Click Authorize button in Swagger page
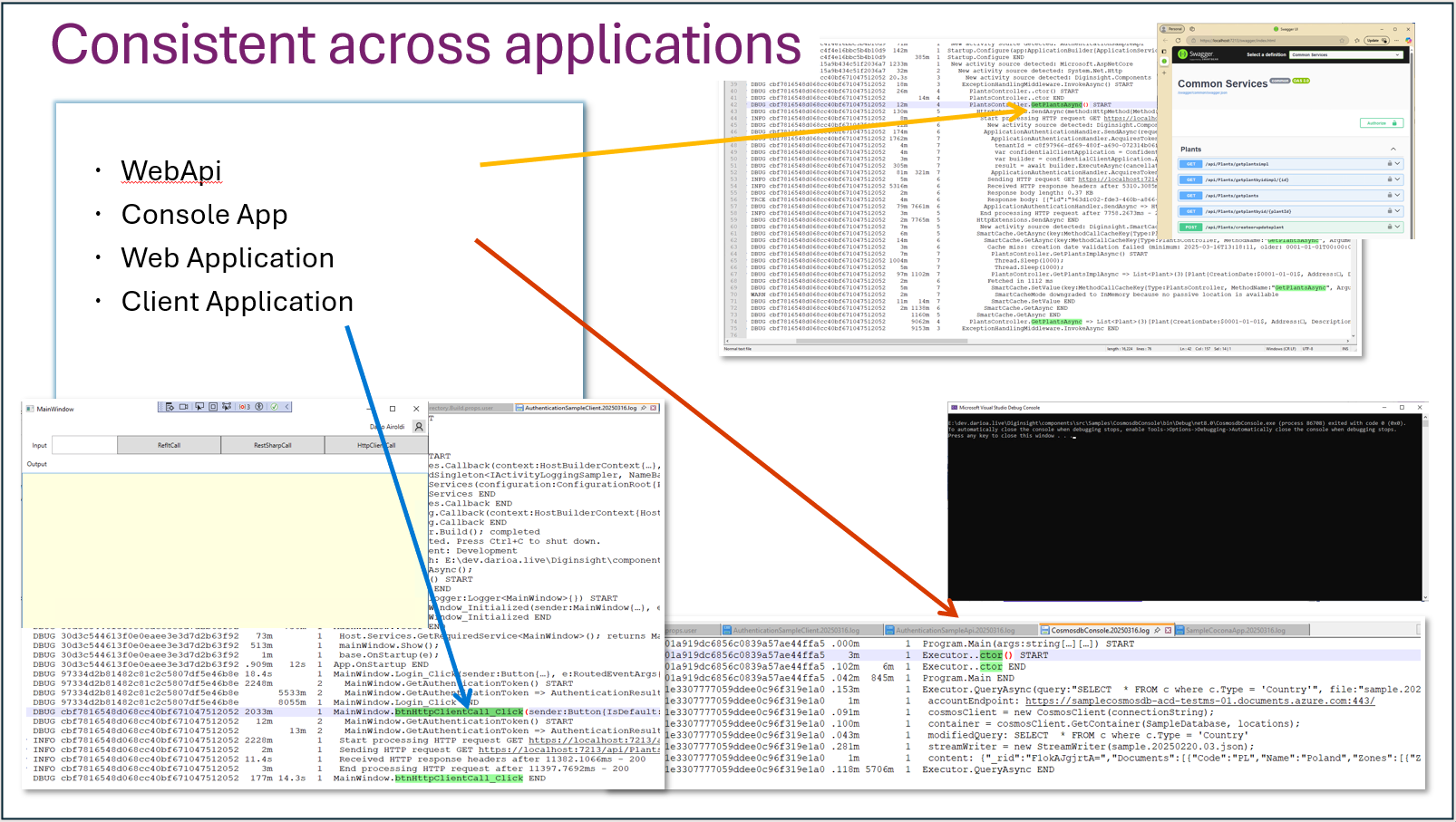 (1382, 123)
